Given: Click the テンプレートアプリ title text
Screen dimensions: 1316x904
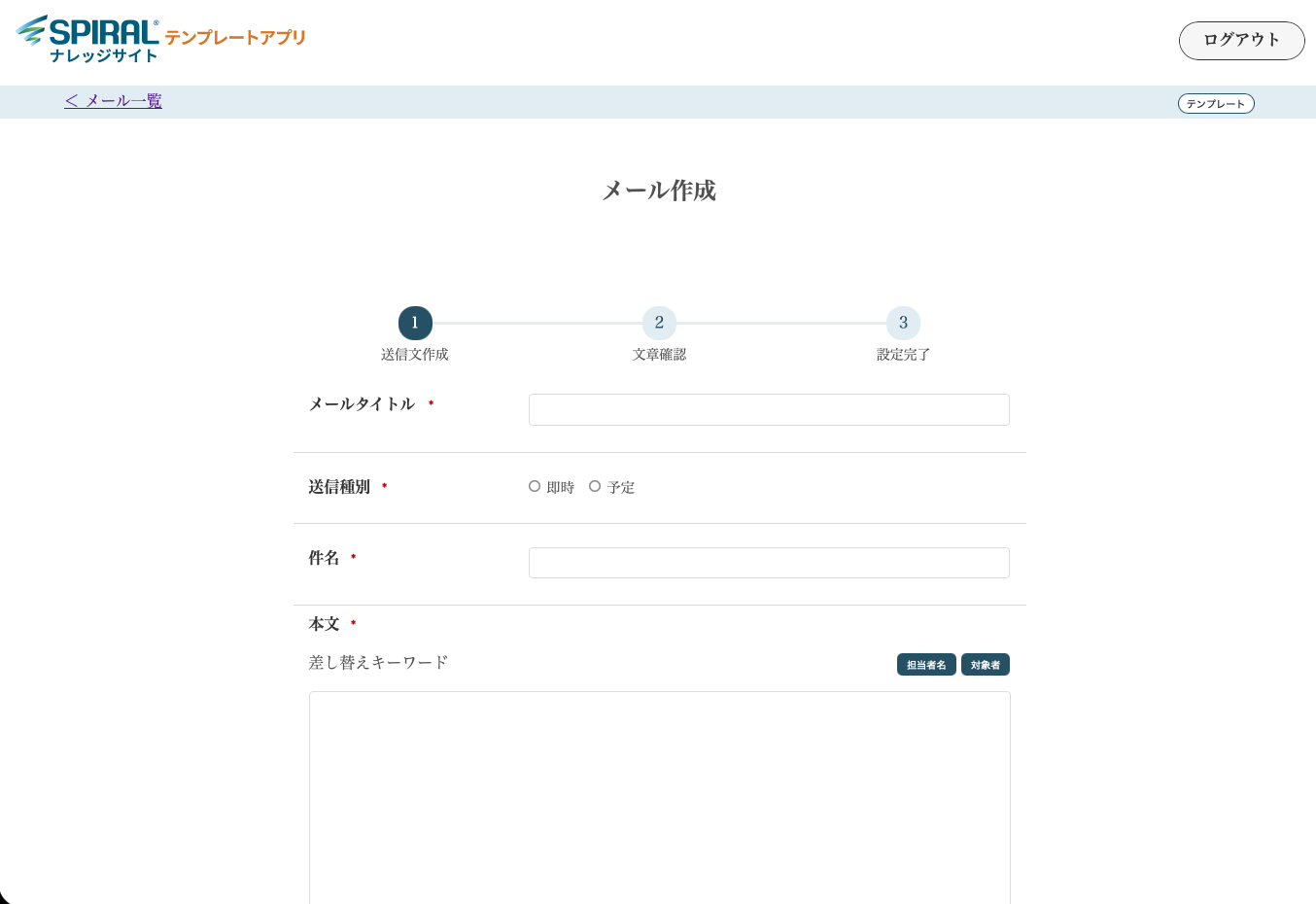Looking at the screenshot, I should click(235, 38).
